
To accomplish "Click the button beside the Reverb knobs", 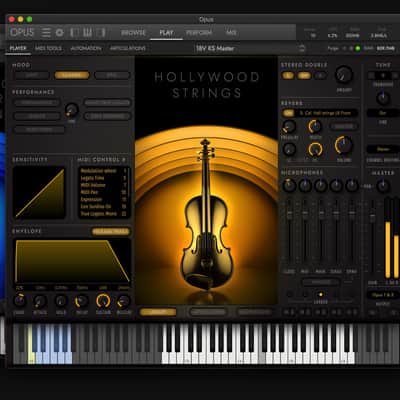I will point(344,127).
